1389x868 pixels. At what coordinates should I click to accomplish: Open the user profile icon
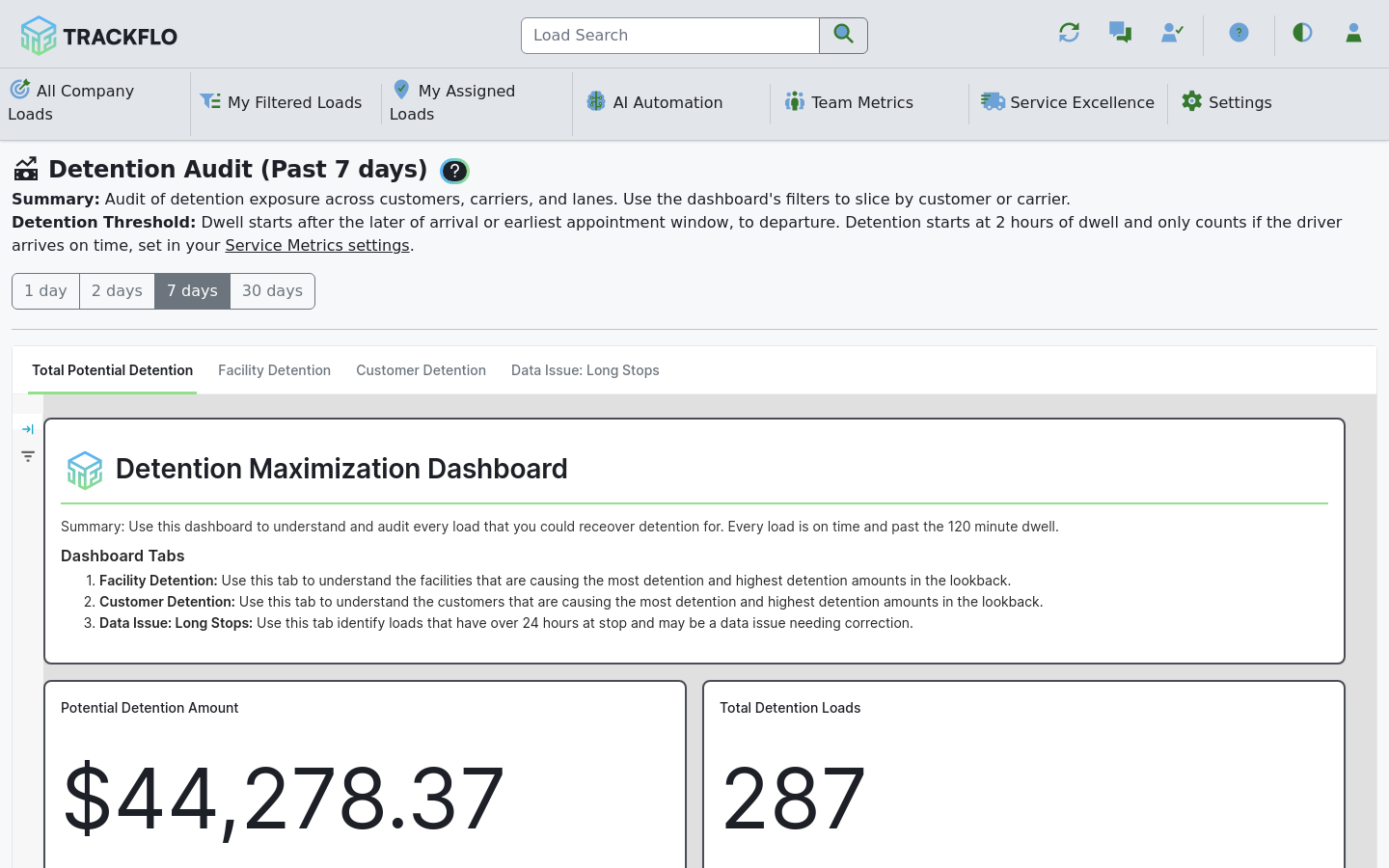[1353, 33]
